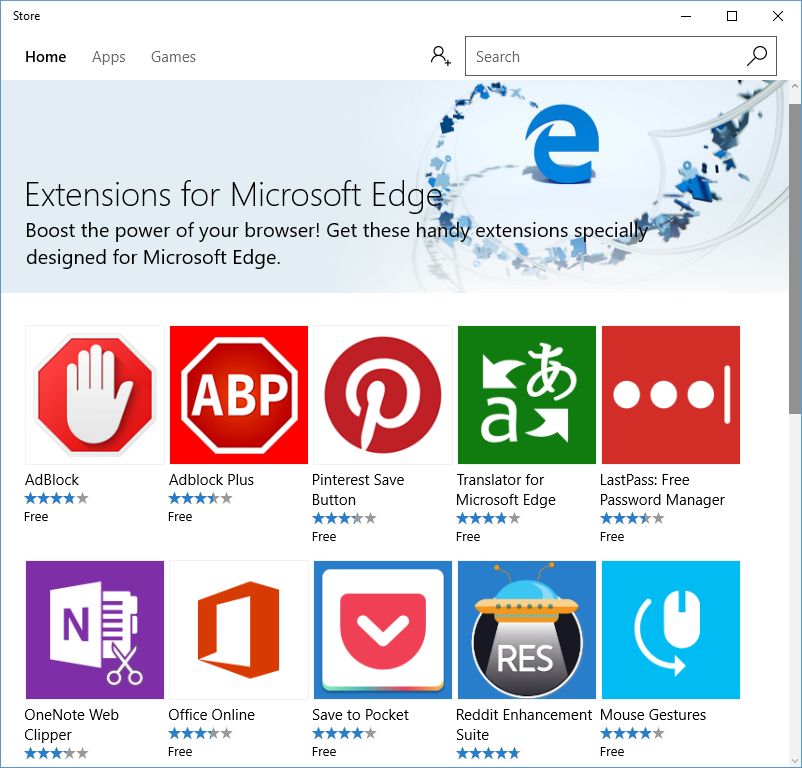802x768 pixels.
Task: Switch to the Games tab
Action: pos(173,57)
